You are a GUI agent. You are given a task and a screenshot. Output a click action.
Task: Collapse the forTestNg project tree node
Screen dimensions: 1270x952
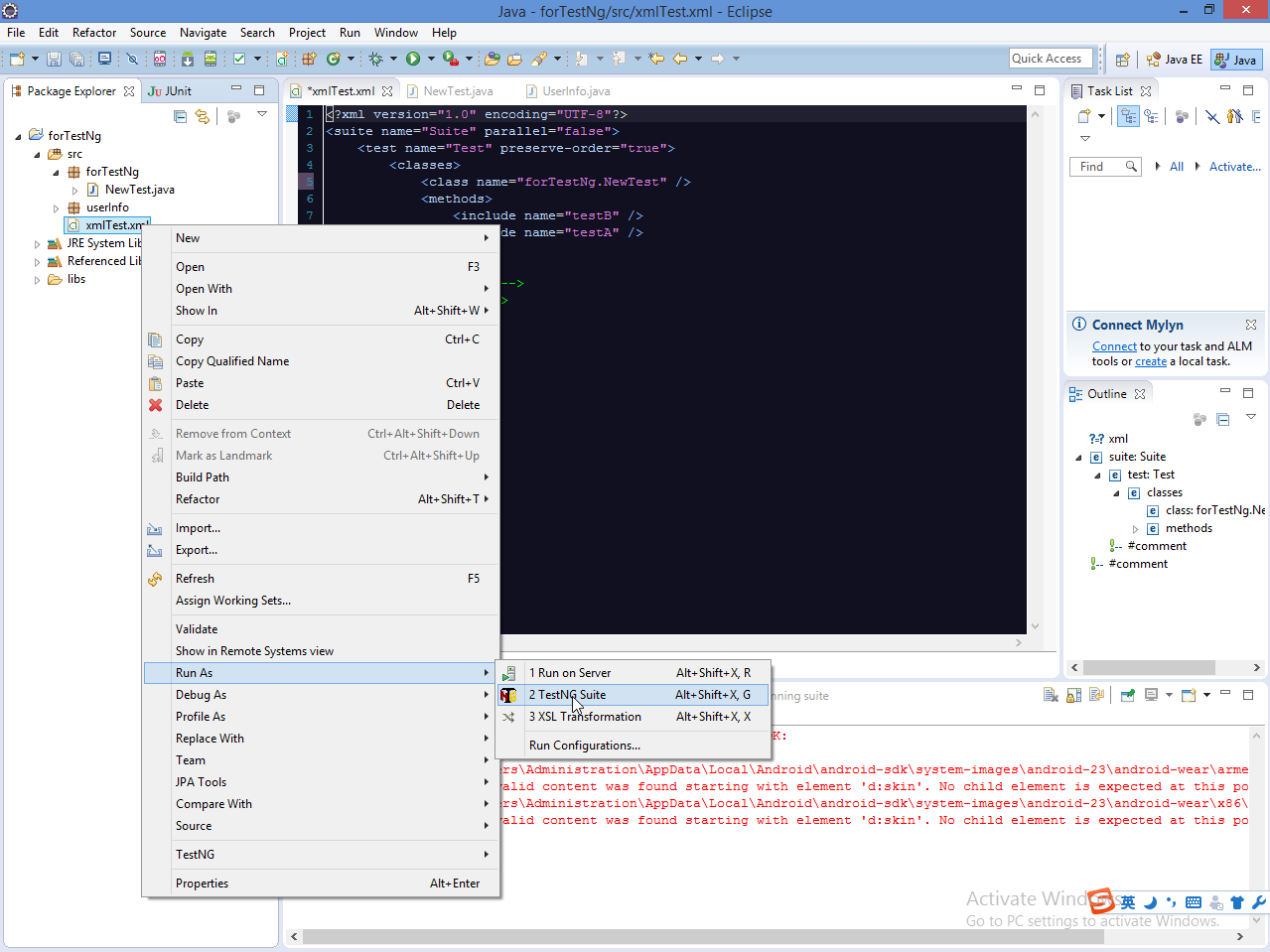[x=18, y=136]
